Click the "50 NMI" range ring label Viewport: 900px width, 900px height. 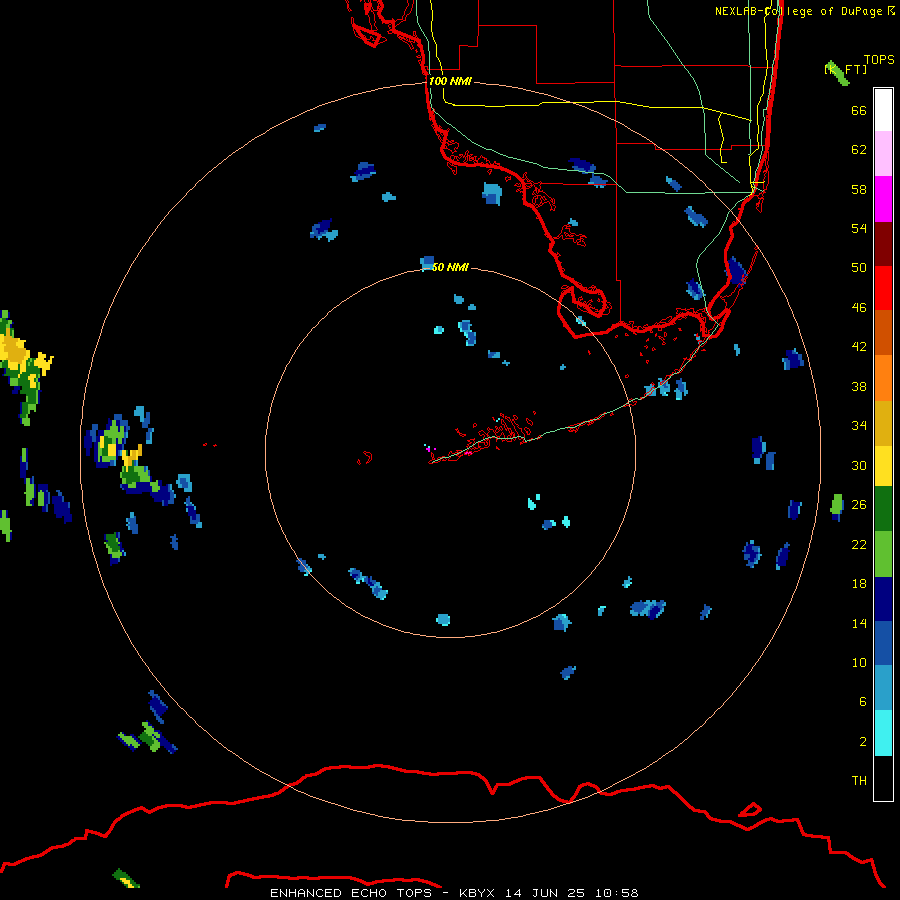(x=450, y=267)
